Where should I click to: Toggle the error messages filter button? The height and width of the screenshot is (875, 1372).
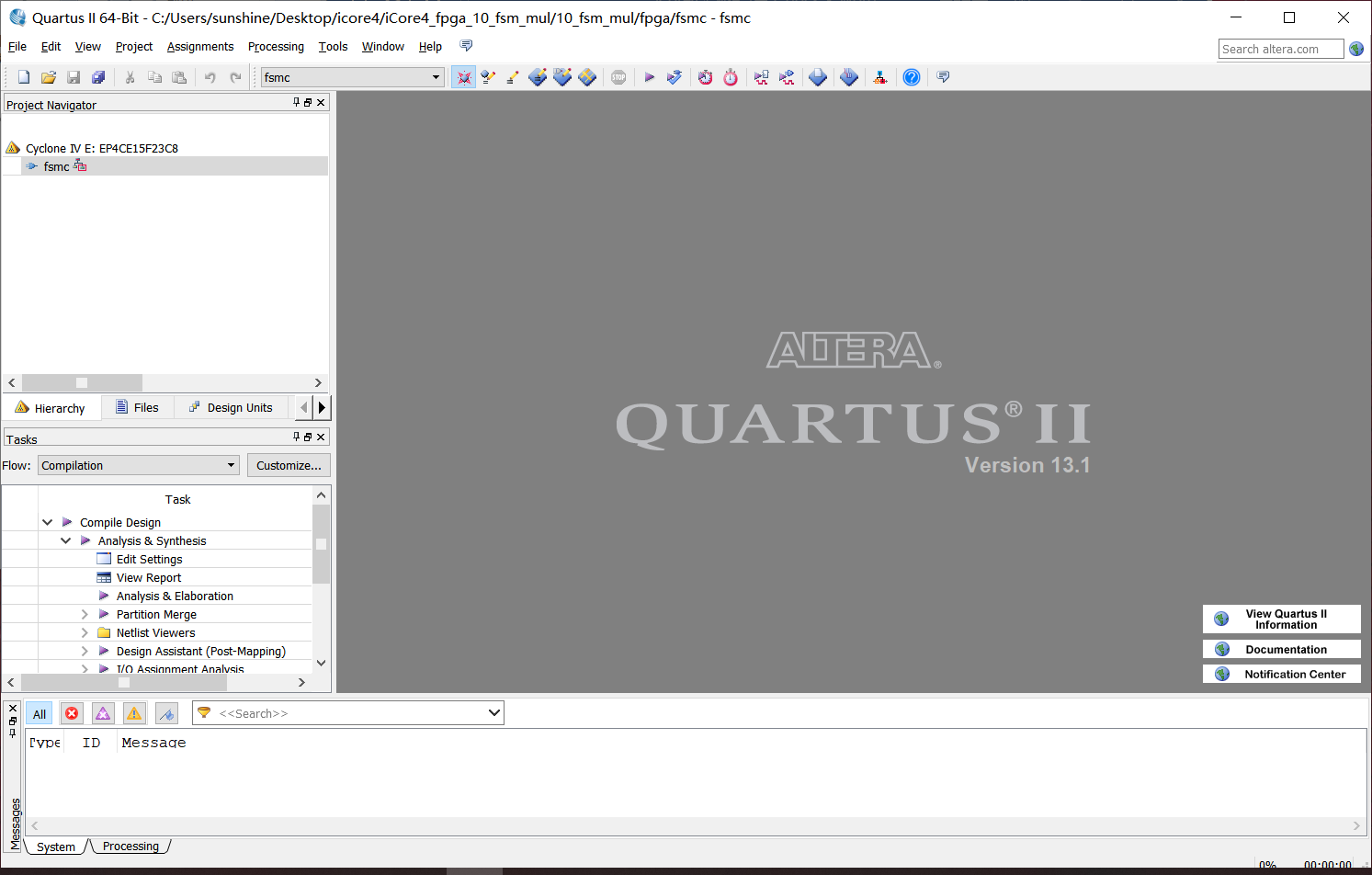point(72,713)
